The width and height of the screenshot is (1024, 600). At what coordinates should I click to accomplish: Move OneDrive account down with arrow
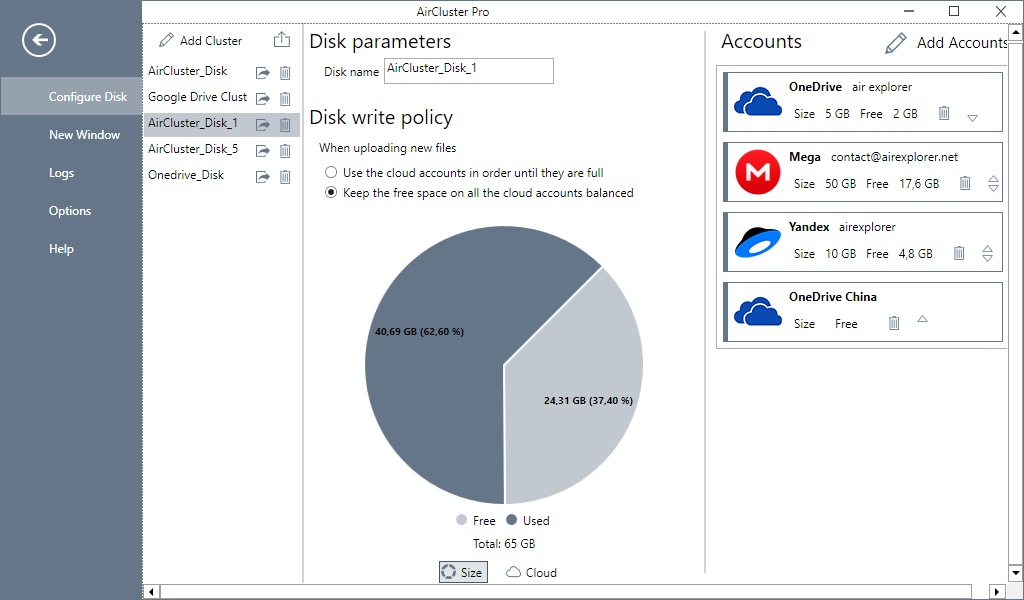(x=972, y=118)
